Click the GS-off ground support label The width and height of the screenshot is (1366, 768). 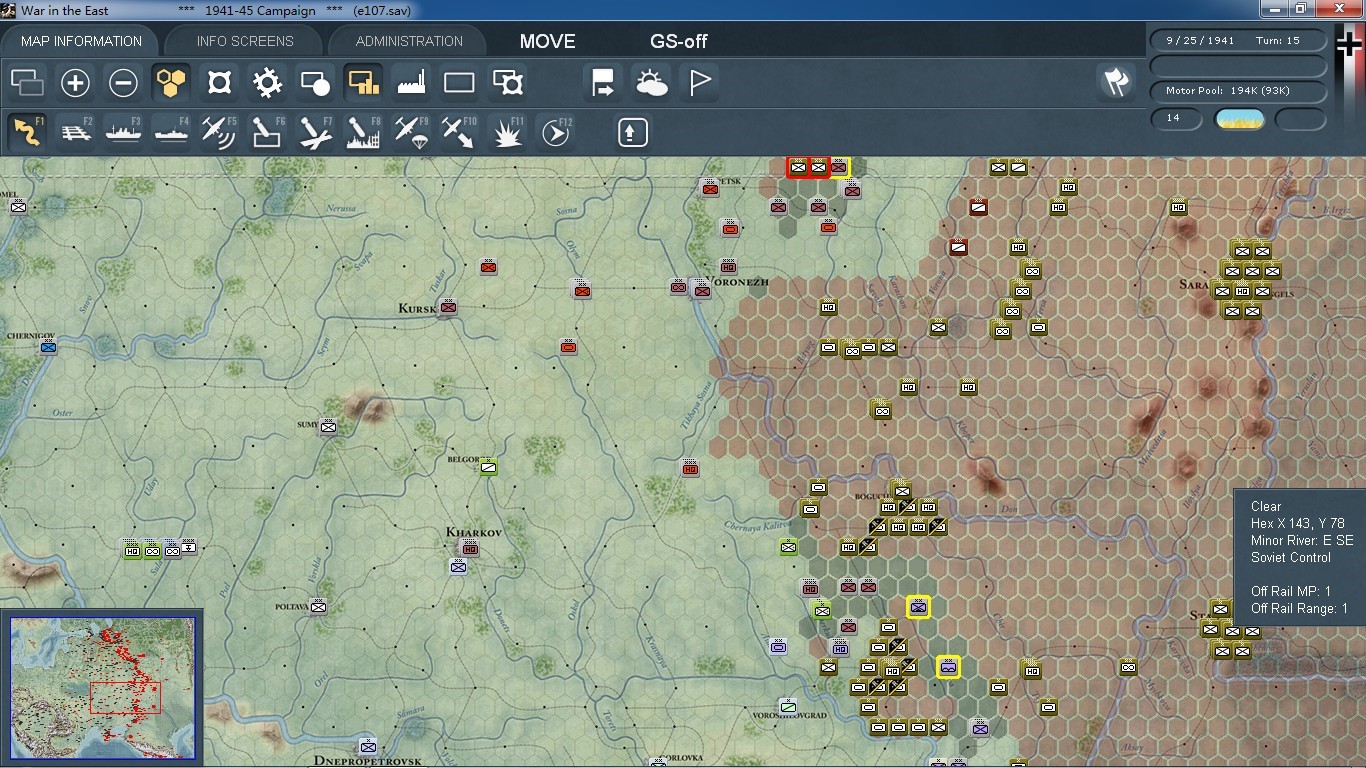click(679, 41)
